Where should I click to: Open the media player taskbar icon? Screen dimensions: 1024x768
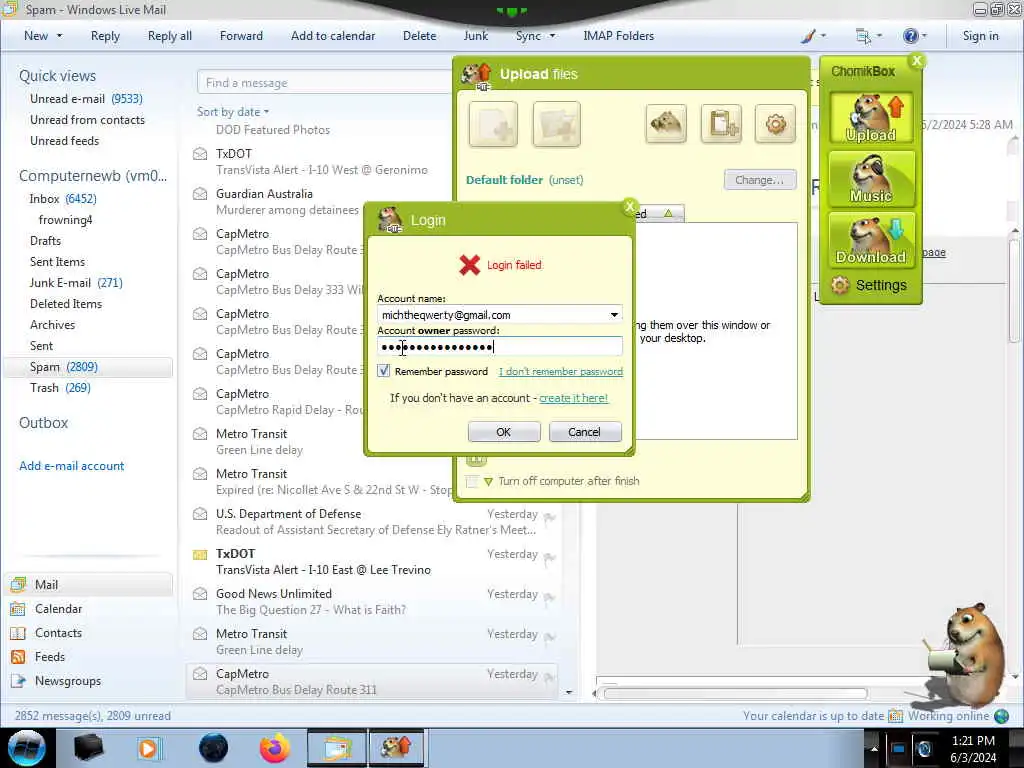148,748
